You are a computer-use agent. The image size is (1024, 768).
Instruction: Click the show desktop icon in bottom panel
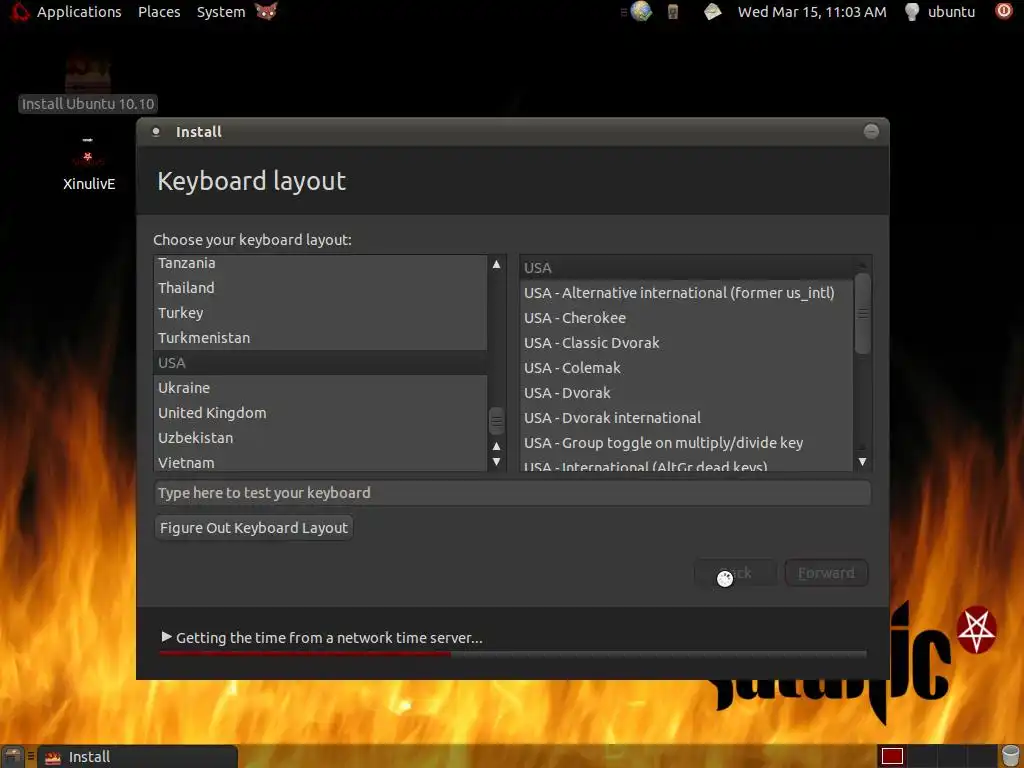(x=12, y=757)
